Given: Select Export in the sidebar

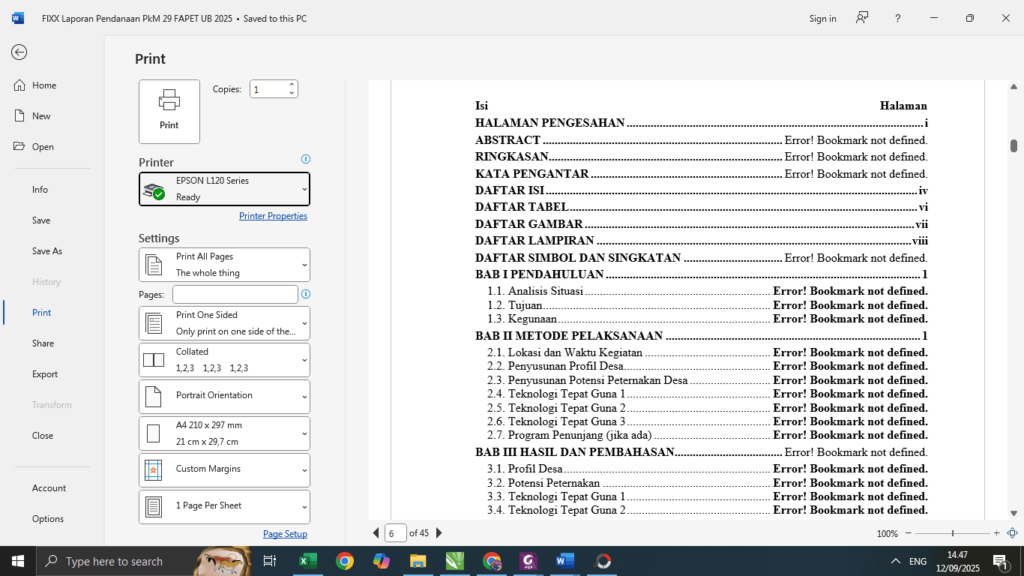Looking at the screenshot, I should [43, 373].
